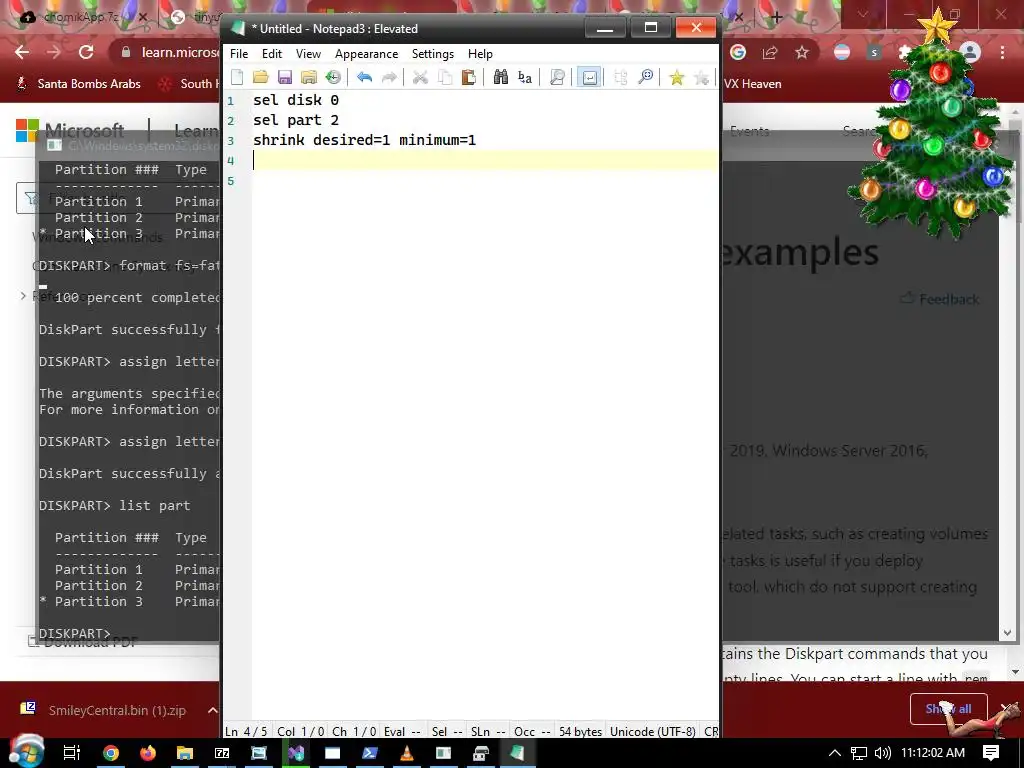1024x768 pixels.
Task: Click the Open file folder icon in Notepad3
Action: pyautogui.click(x=261, y=78)
